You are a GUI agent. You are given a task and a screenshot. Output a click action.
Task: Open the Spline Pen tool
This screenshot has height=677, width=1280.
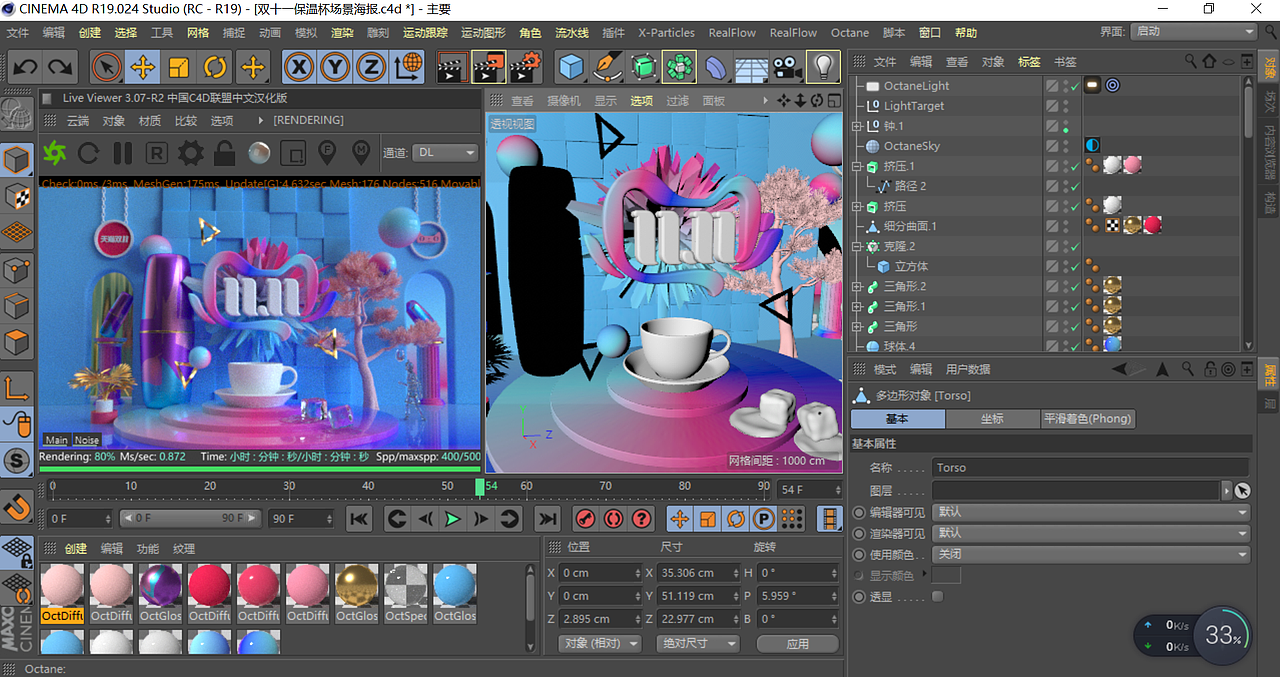(607, 68)
